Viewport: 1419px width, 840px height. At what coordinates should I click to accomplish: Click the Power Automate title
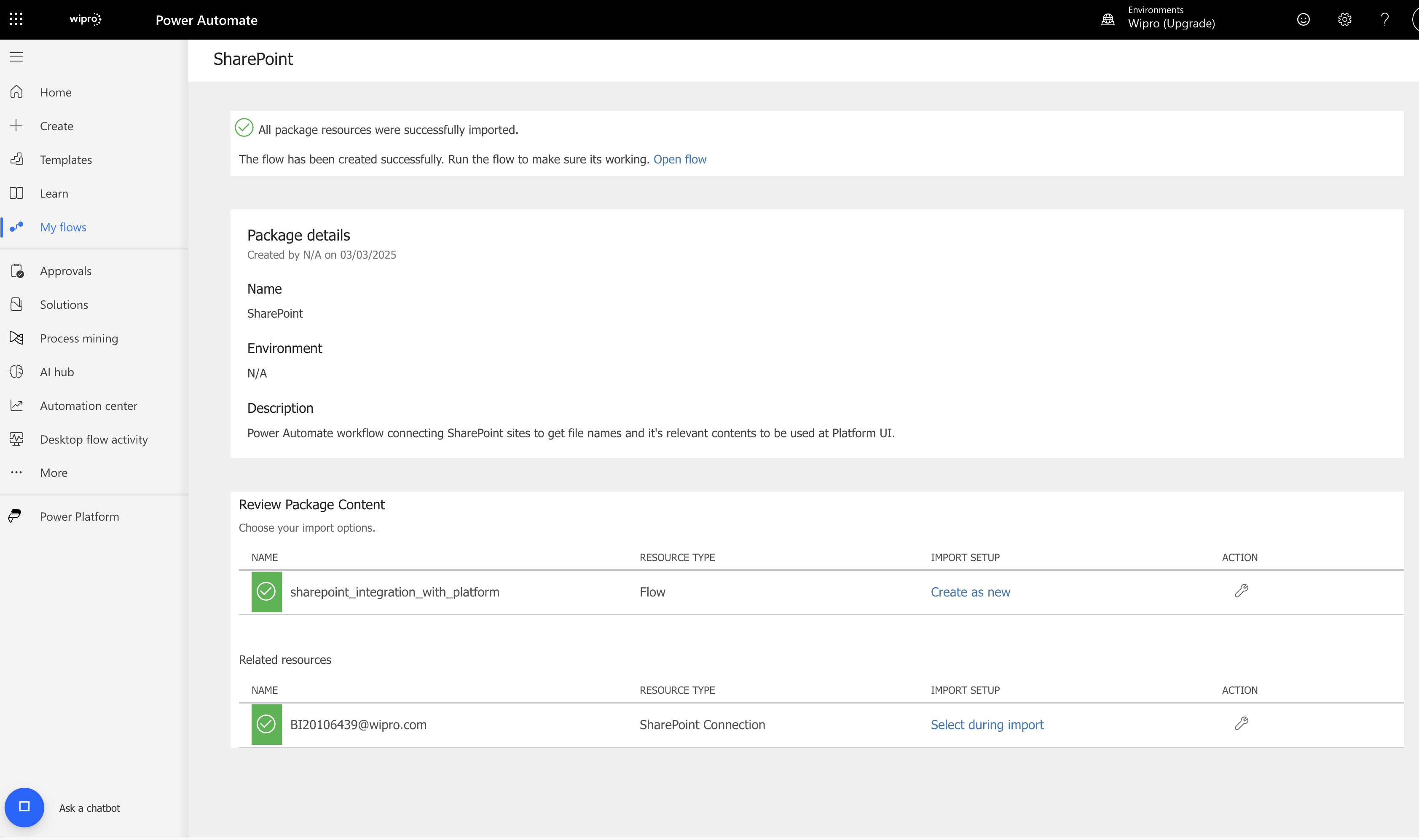click(x=206, y=20)
